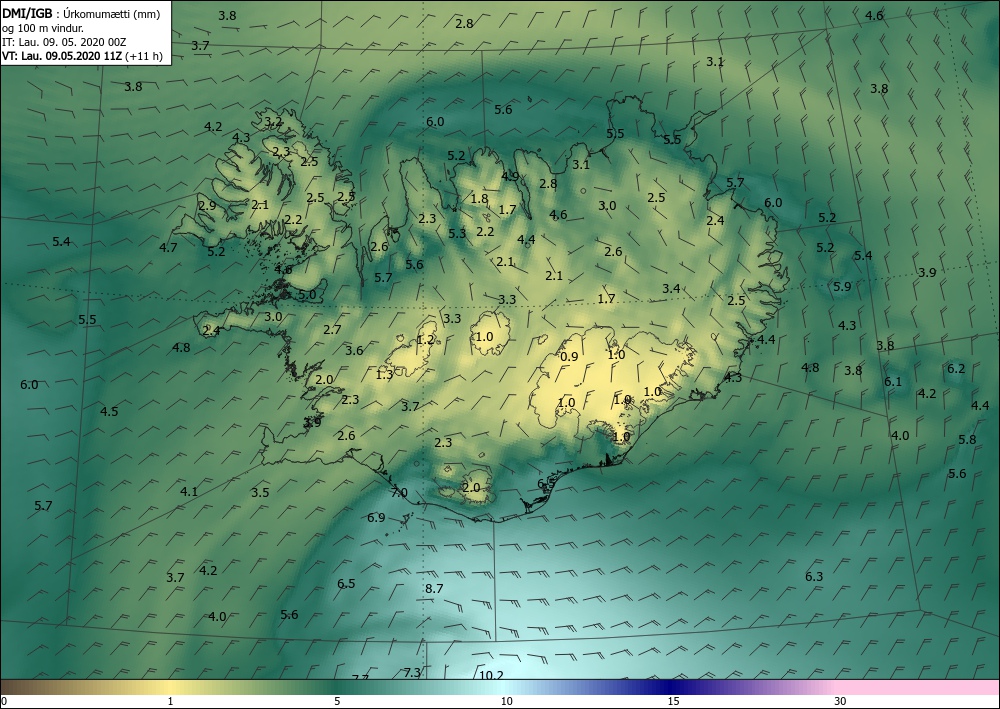This screenshot has height=709, width=1000.
Task: Click the '(+11 h)' forecast offset text
Action: pos(144,56)
